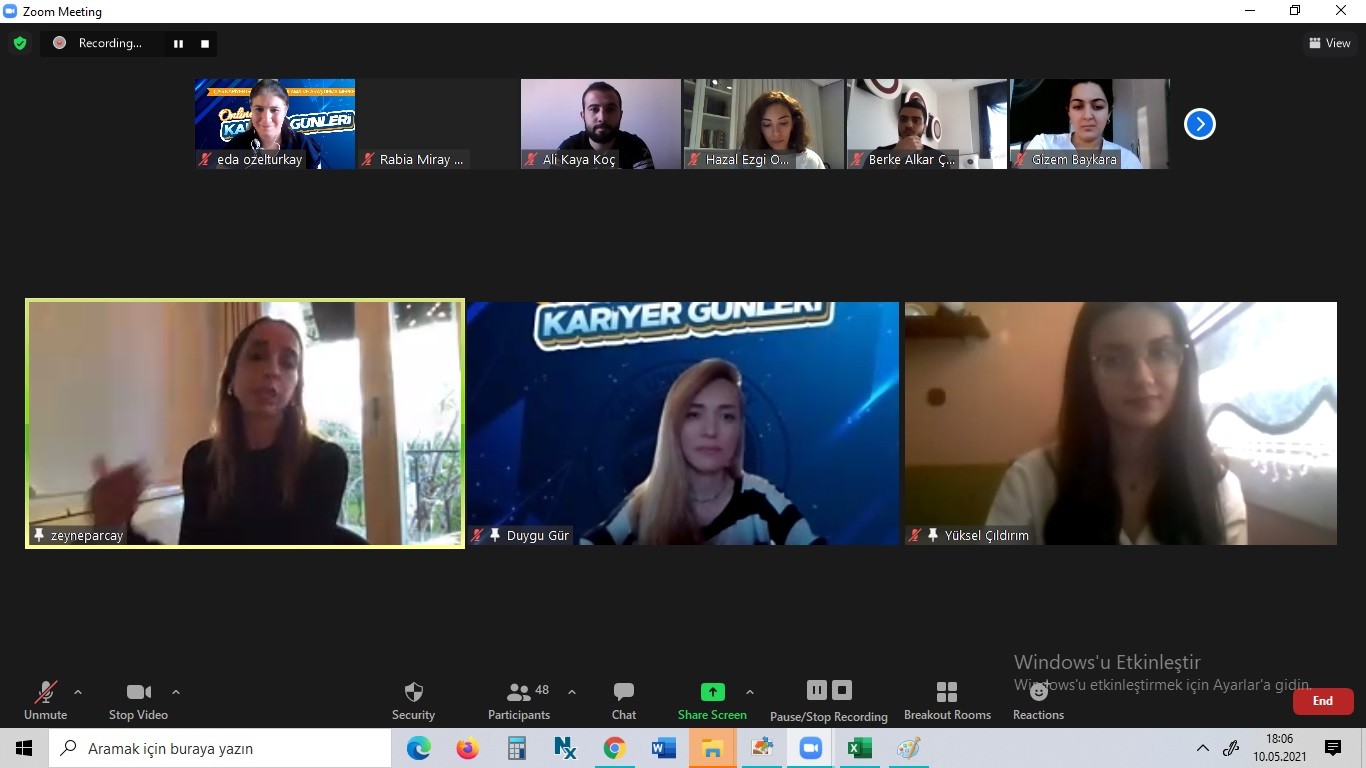
Task: Open Microsoft Excel from taskbar
Action: click(860, 748)
